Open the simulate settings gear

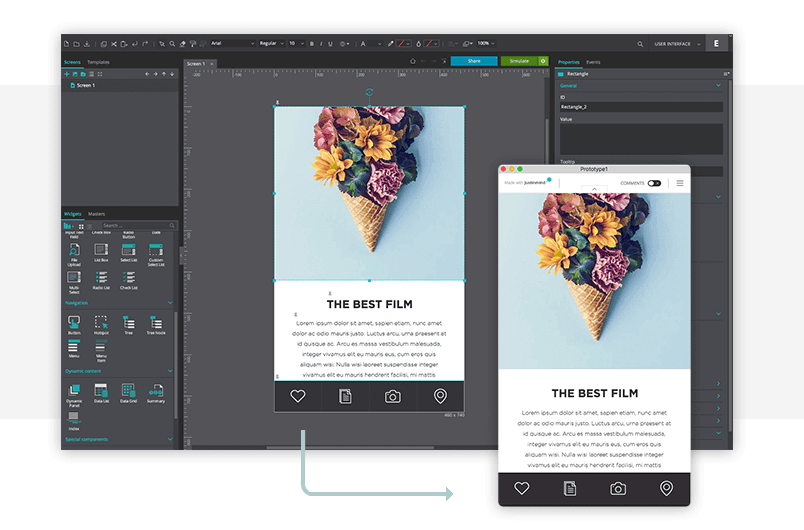[x=543, y=61]
